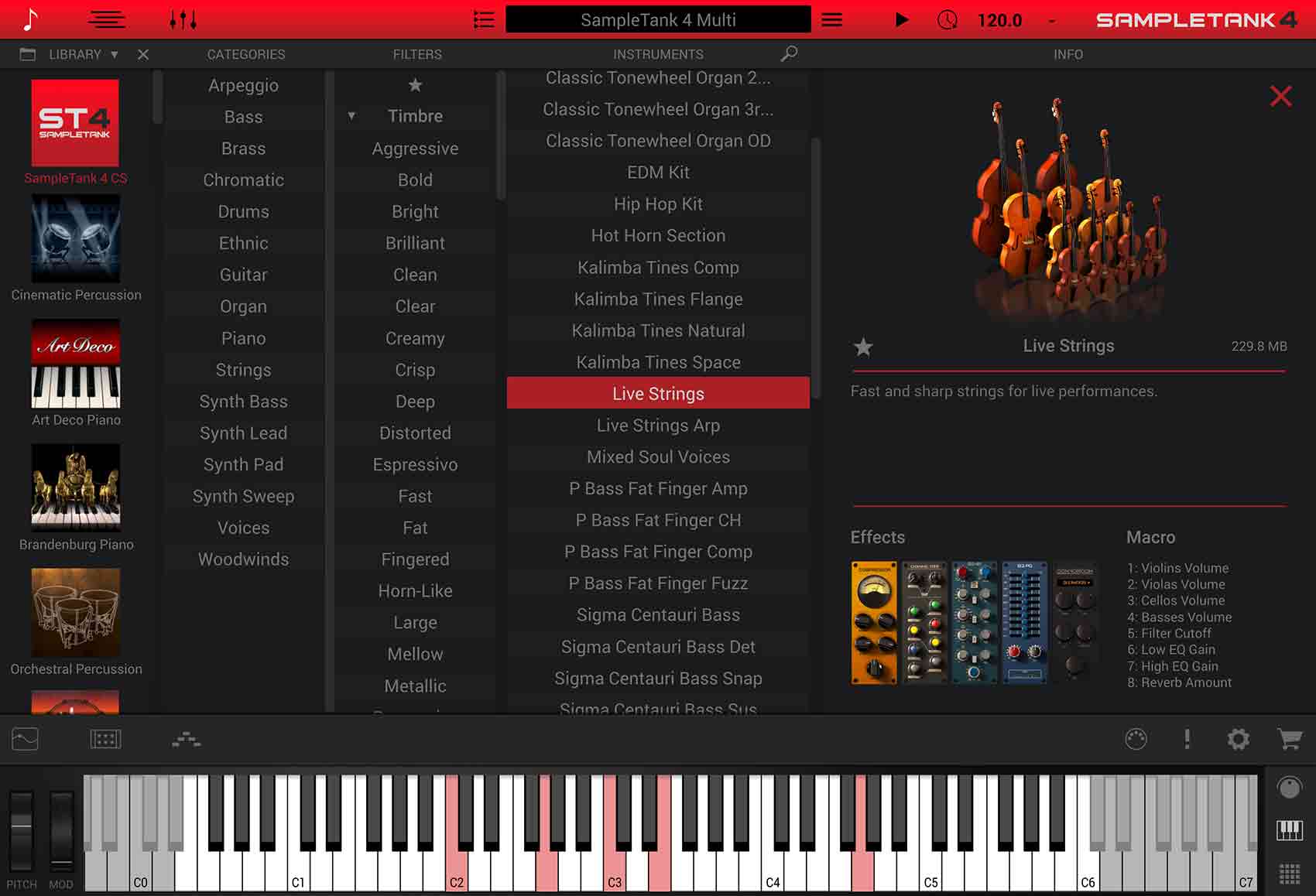1316x896 pixels.
Task: Choose the Strings category
Action: (243, 370)
